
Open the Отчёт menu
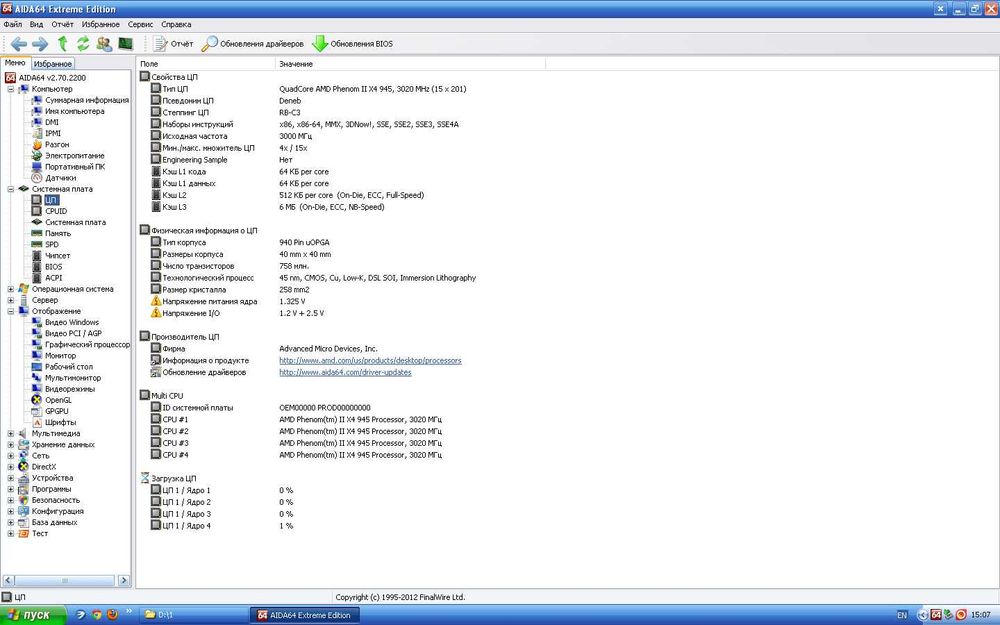point(62,24)
